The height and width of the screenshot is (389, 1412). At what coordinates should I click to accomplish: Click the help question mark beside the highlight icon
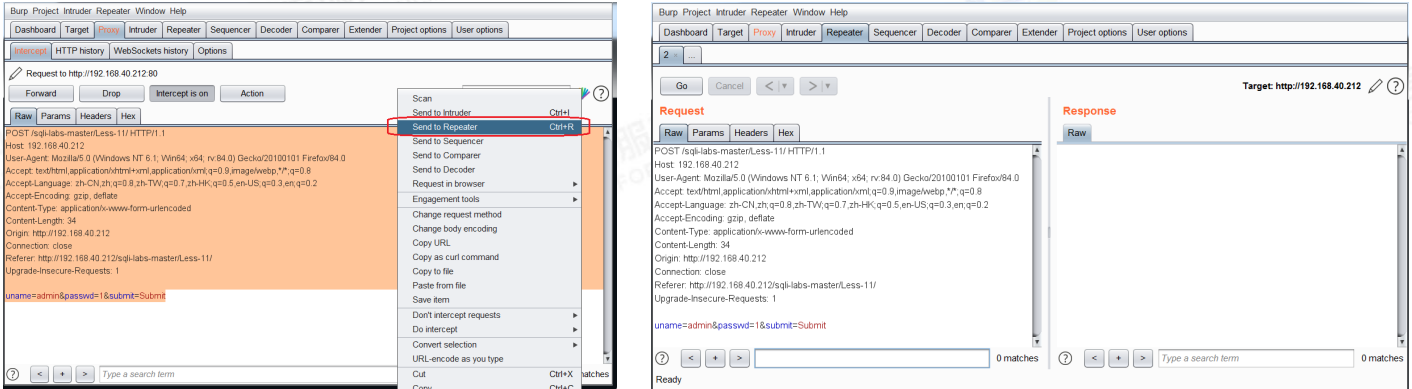(x=601, y=93)
